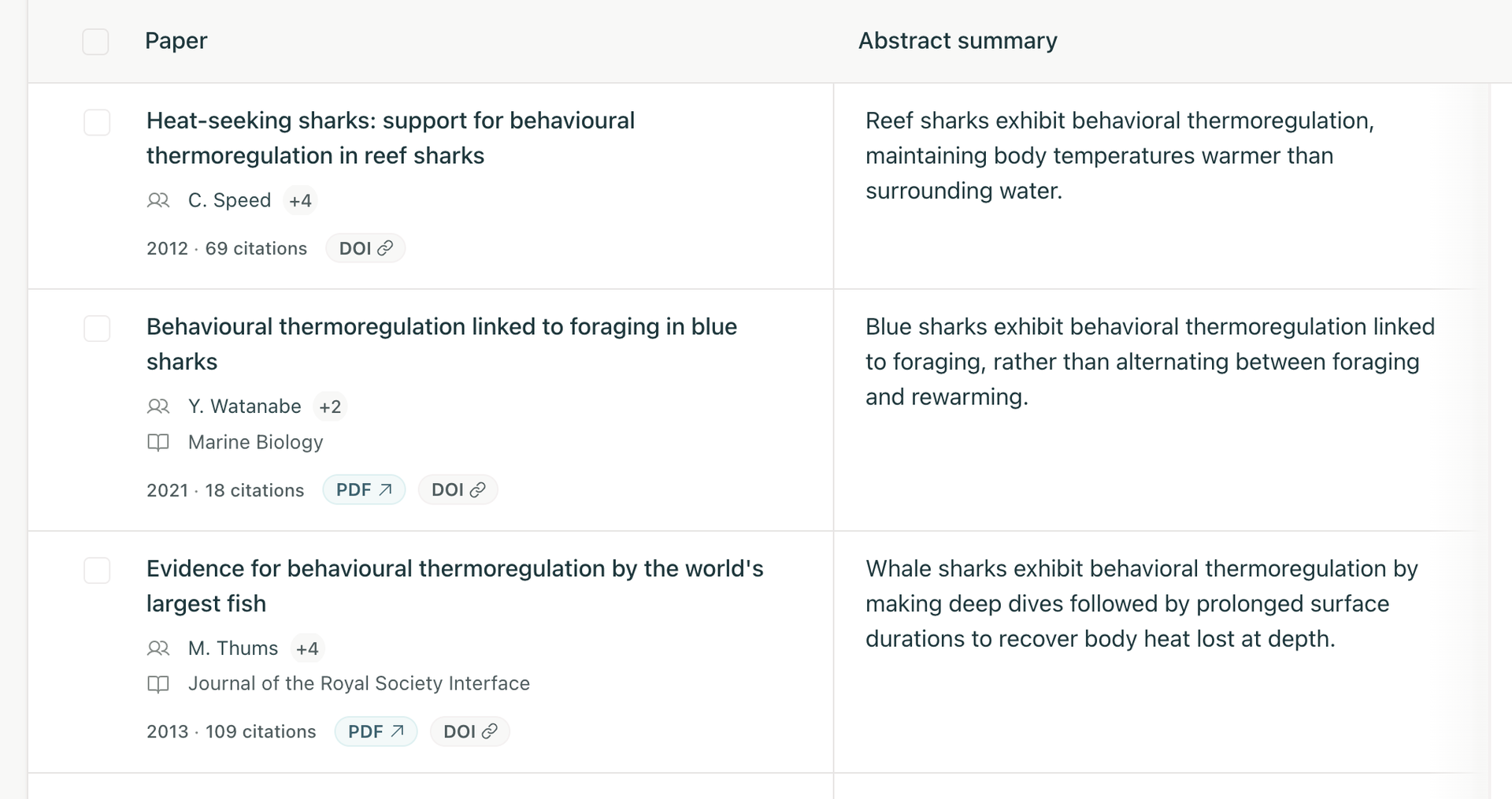This screenshot has height=799, width=1512.
Task: Open the Heat-seeking sharks paper title
Action: (x=391, y=138)
